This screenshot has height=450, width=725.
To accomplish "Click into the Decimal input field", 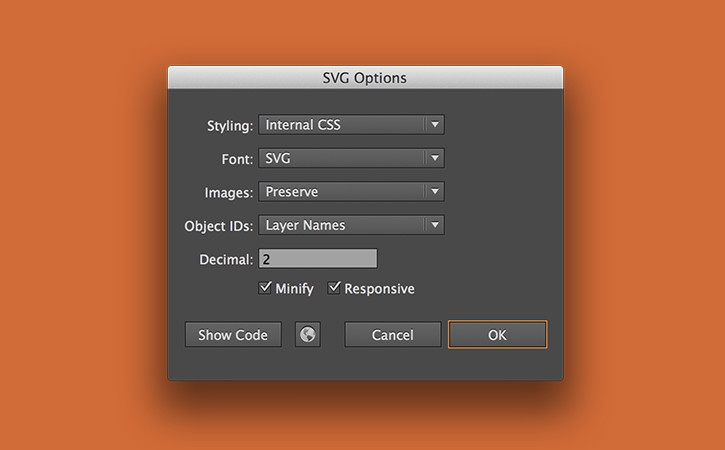I will pos(317,259).
